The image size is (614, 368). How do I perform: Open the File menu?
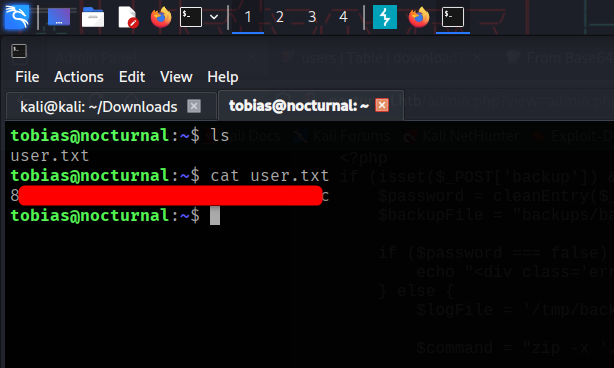click(x=27, y=77)
